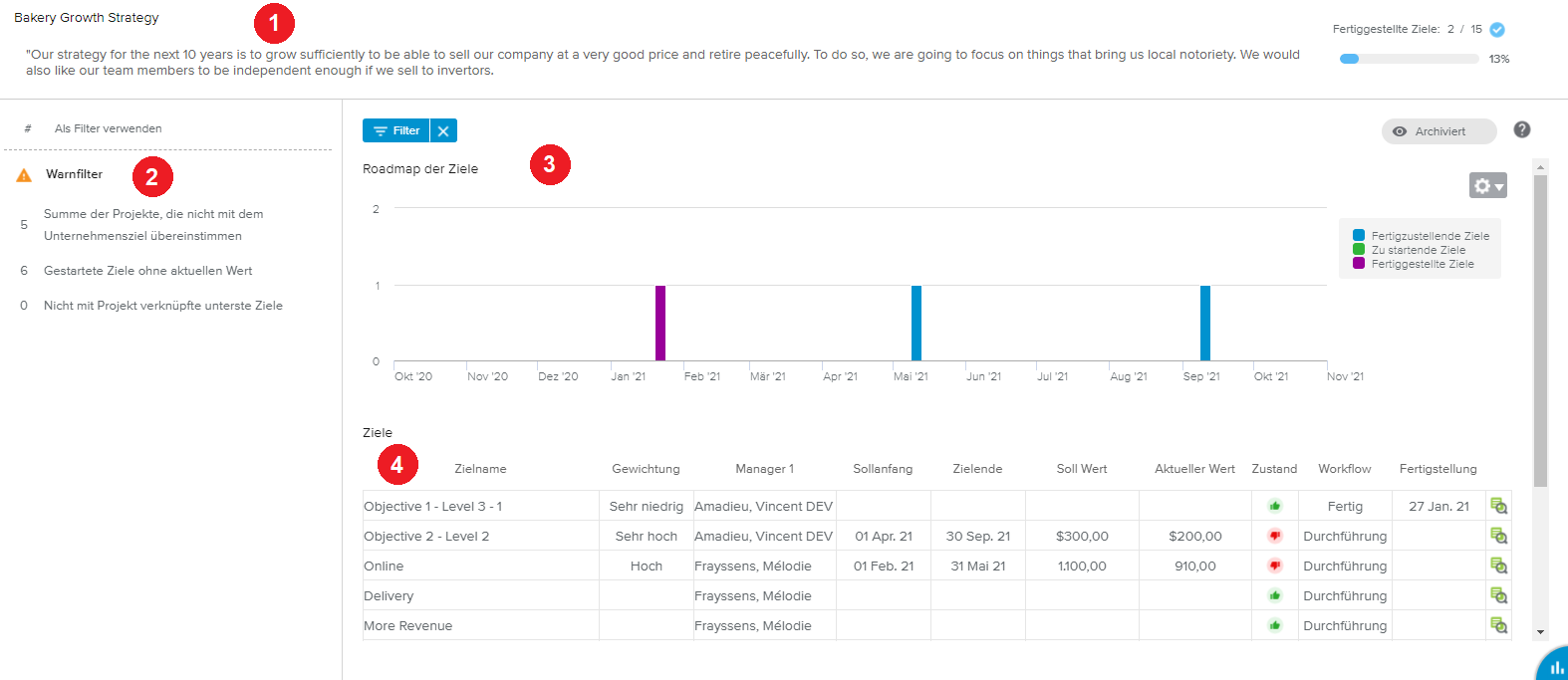Click the purple bar in Jan '21
Screen dimensions: 1568x680
(x=660, y=323)
